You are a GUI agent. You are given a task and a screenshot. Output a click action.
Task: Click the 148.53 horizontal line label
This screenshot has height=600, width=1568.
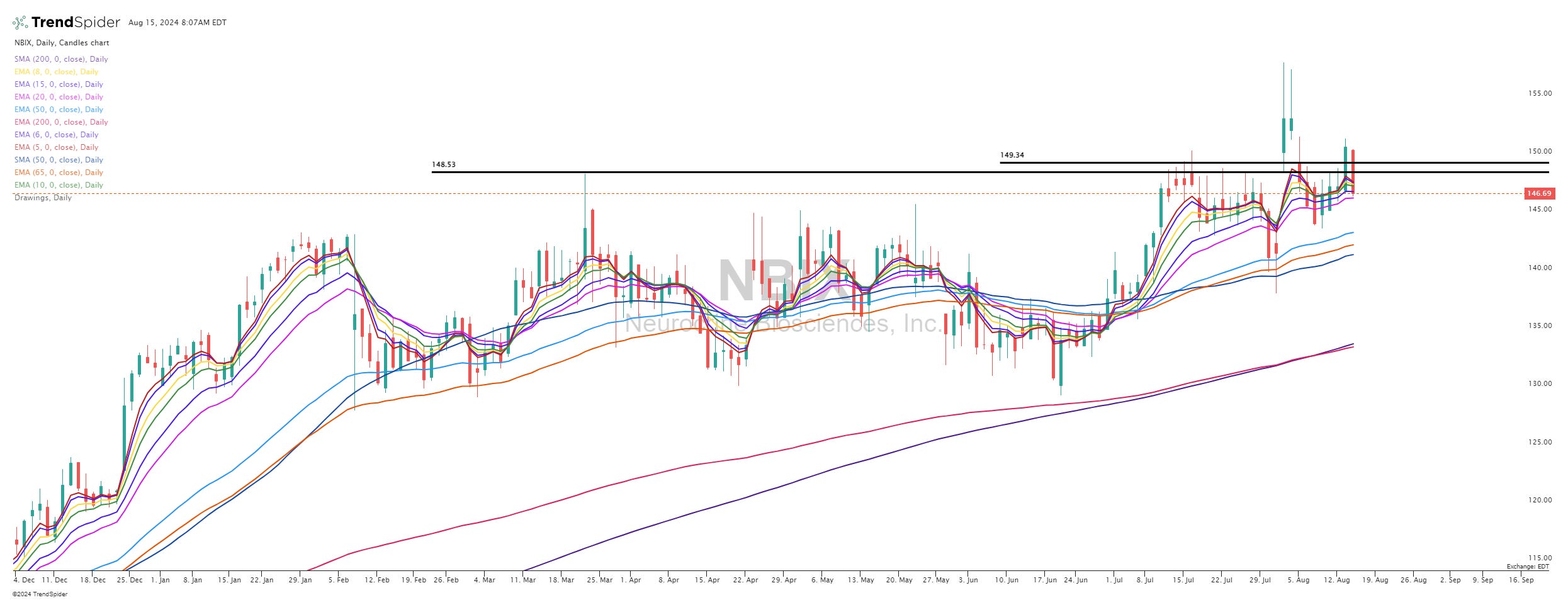(444, 164)
